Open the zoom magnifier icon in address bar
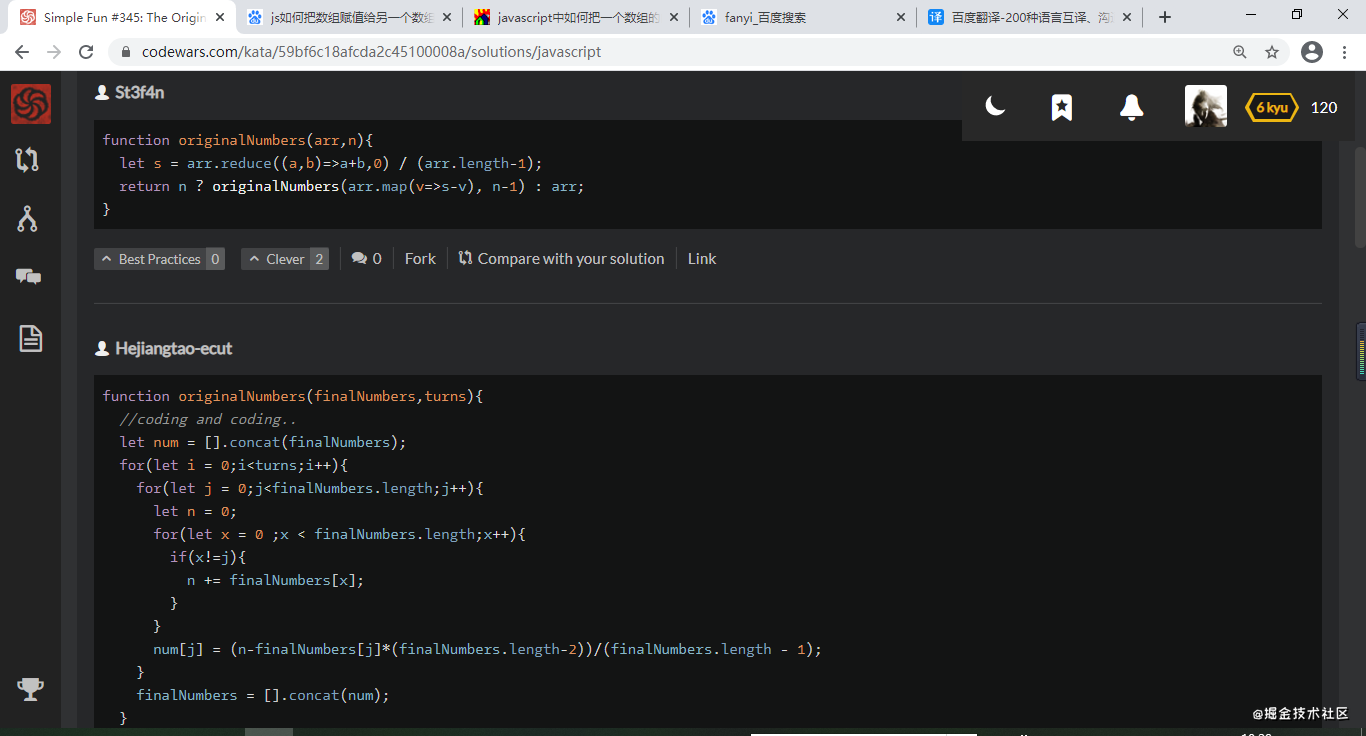The image size is (1366, 736). [x=1240, y=52]
